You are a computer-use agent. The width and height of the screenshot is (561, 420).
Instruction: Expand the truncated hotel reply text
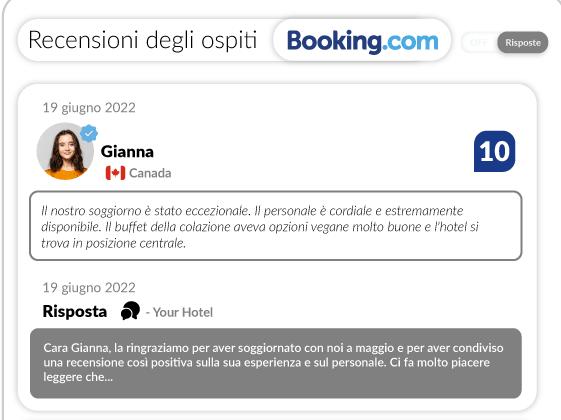coord(275,363)
